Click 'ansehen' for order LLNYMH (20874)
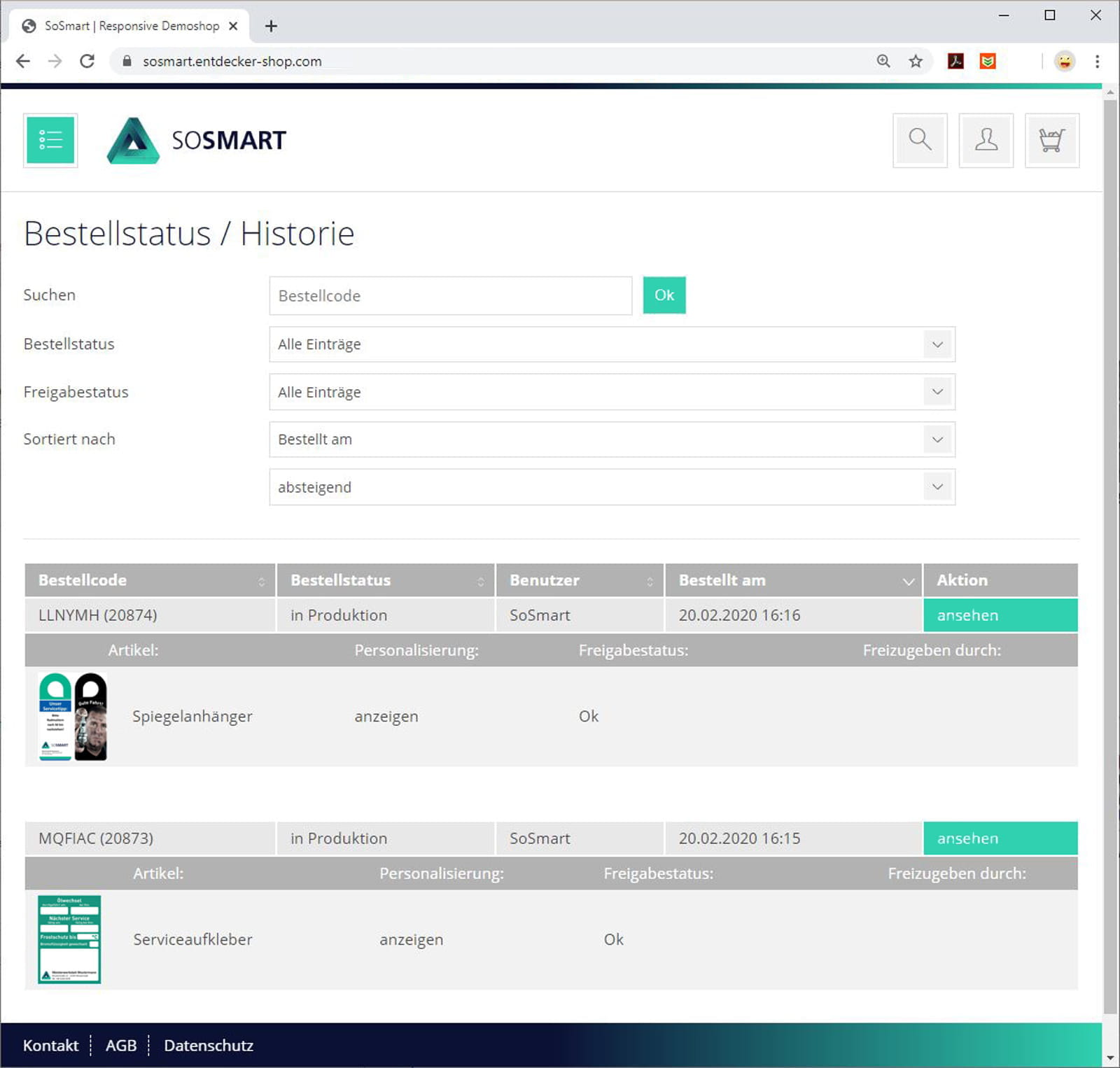 [x=1000, y=615]
